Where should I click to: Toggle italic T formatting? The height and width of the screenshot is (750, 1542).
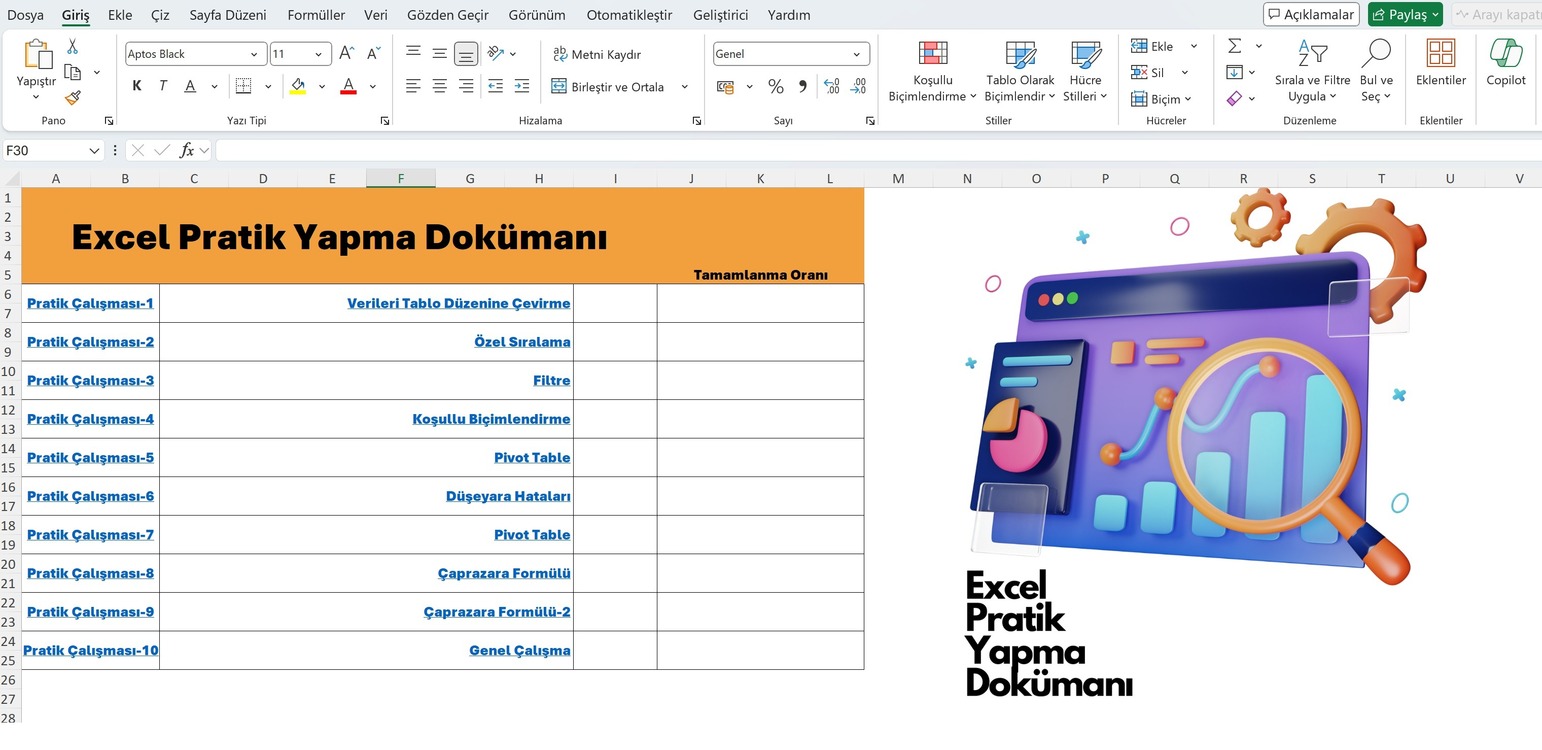click(x=163, y=86)
